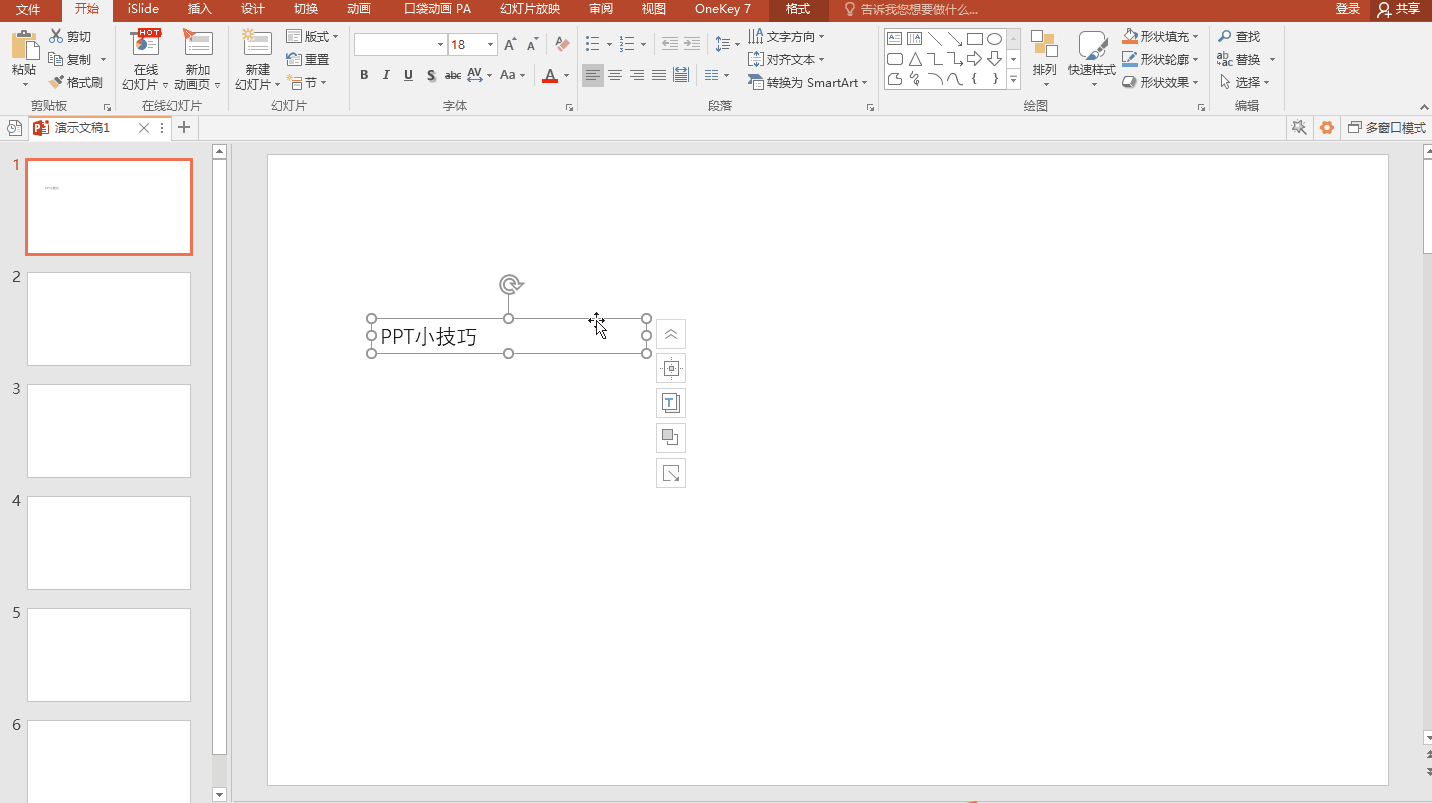Image resolution: width=1432 pixels, height=803 pixels.
Task: Click the New Animation Page (新加动画页) icon
Action: pos(198,45)
